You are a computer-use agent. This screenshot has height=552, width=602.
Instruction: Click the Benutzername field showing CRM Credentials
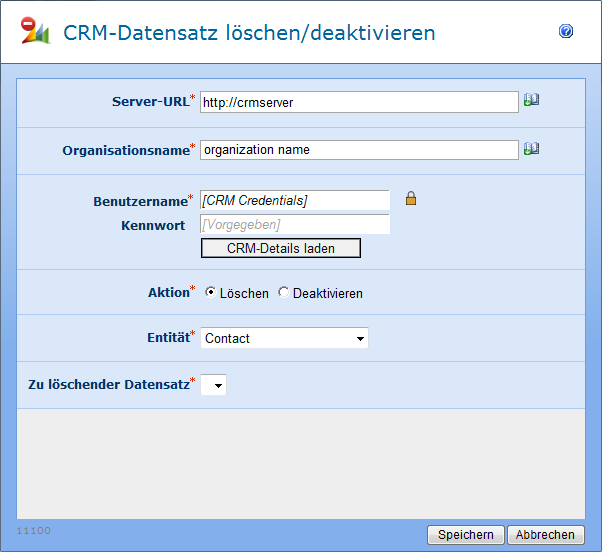tap(295, 201)
